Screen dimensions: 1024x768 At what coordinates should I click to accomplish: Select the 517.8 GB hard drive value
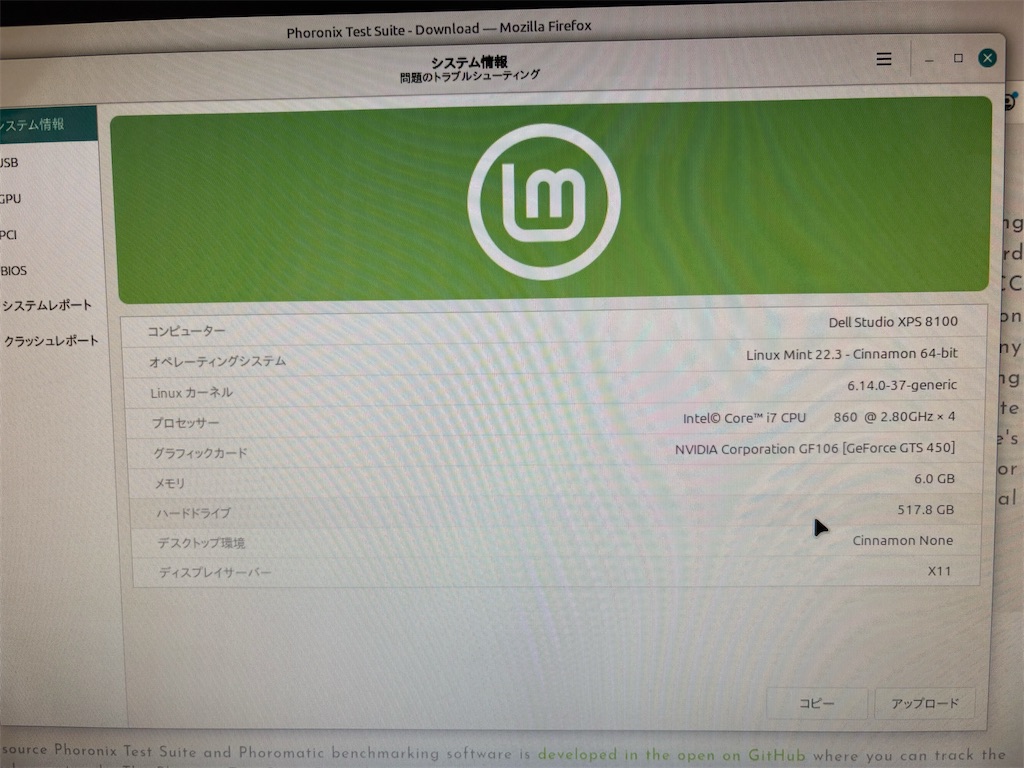pos(925,509)
